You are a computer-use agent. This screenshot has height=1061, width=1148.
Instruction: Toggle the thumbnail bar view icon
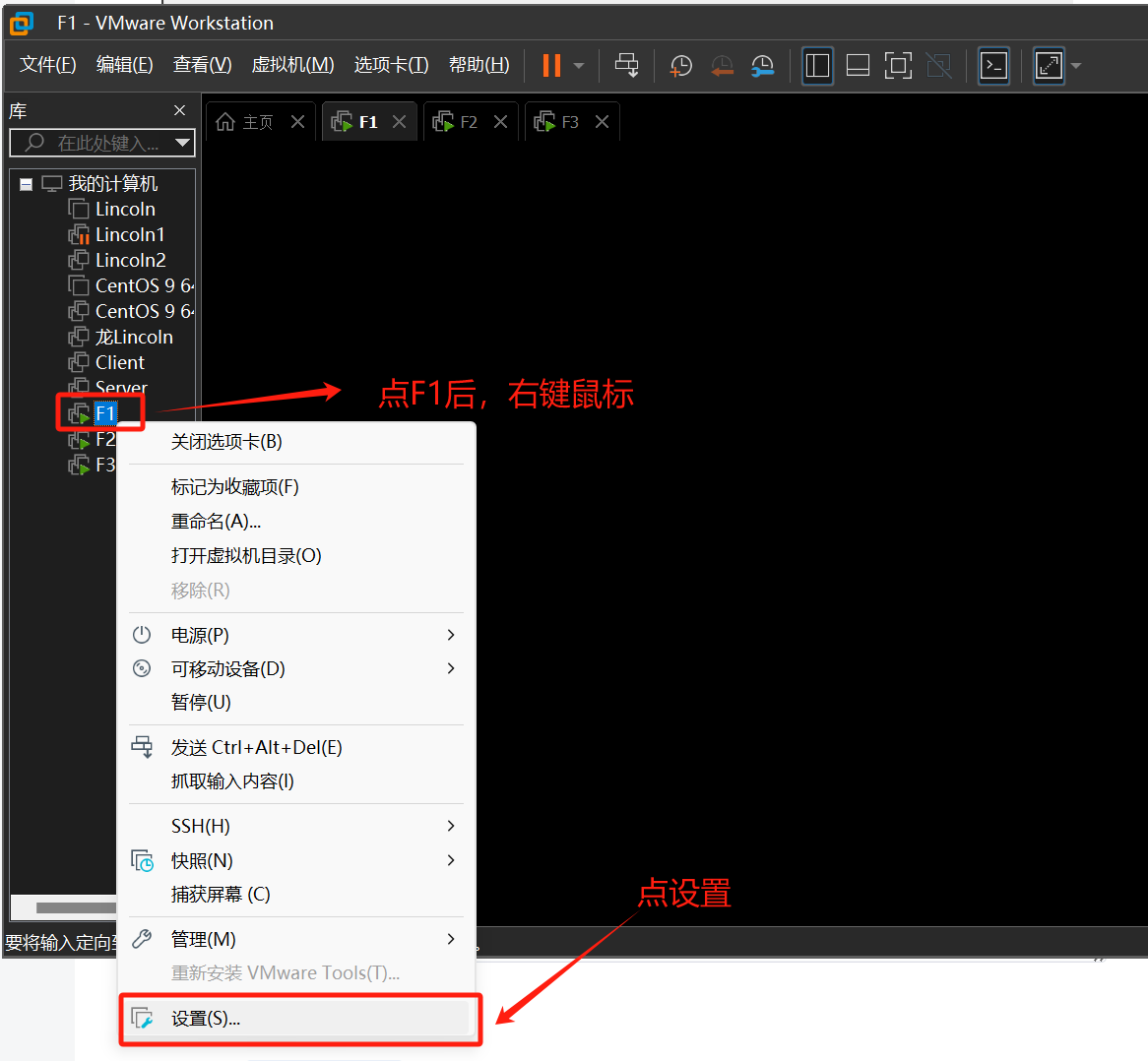point(858,66)
